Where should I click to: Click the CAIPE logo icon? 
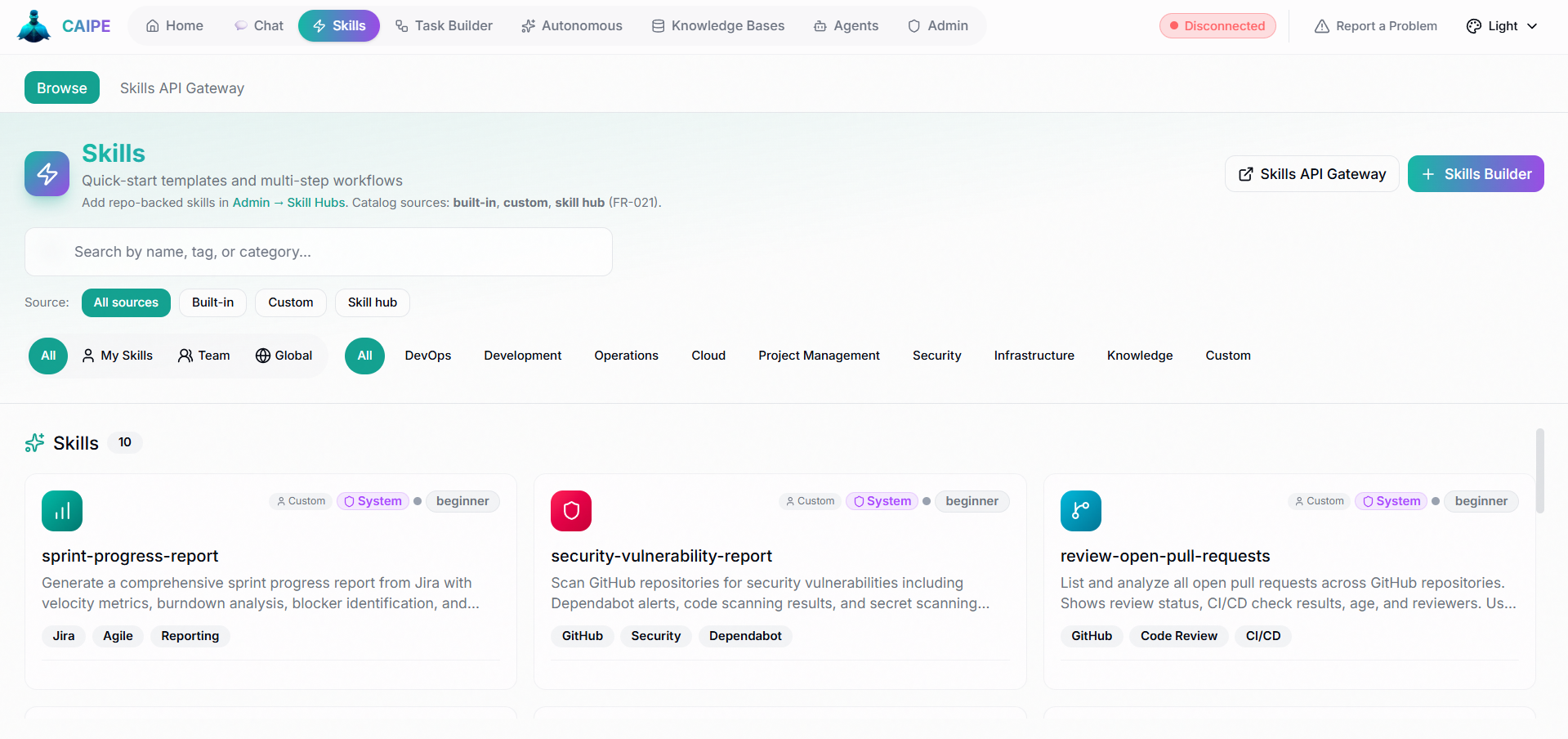pyautogui.click(x=34, y=25)
